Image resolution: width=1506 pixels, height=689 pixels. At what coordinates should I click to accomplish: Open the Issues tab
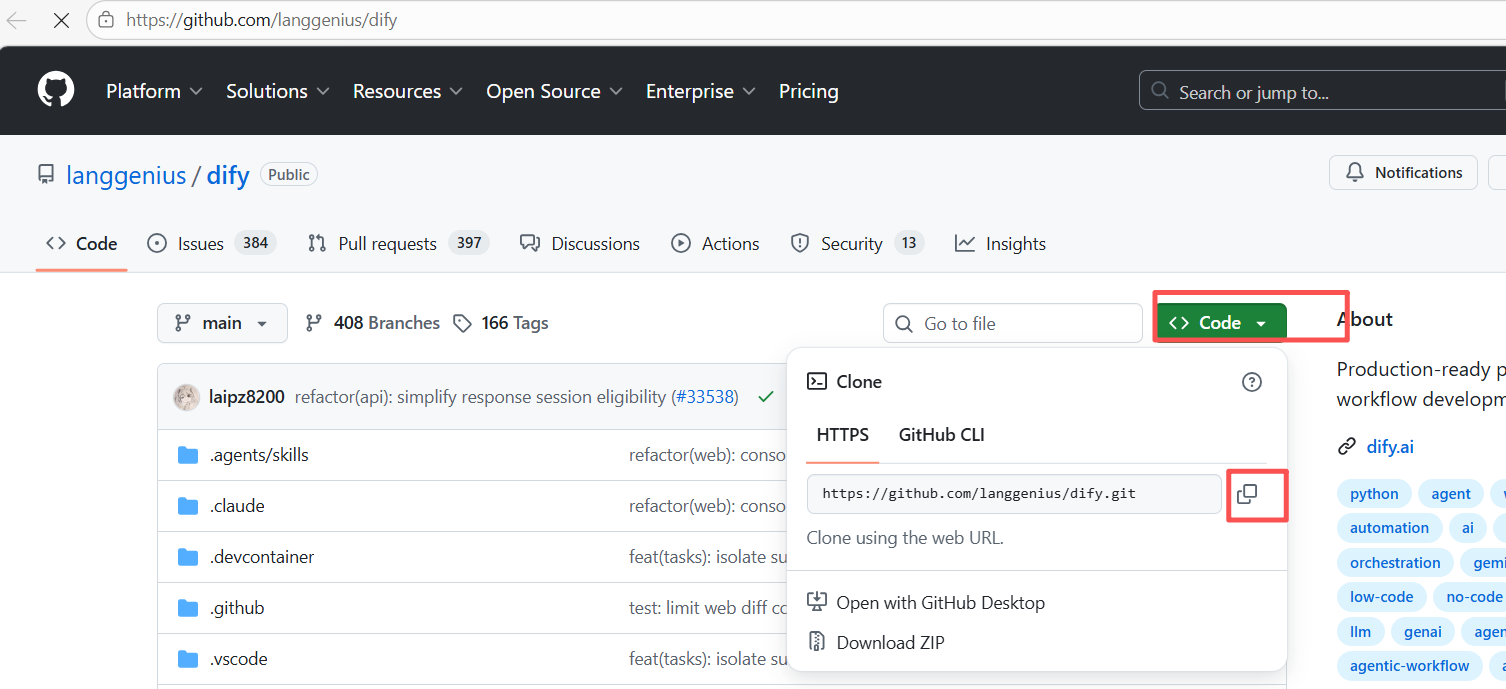click(200, 244)
